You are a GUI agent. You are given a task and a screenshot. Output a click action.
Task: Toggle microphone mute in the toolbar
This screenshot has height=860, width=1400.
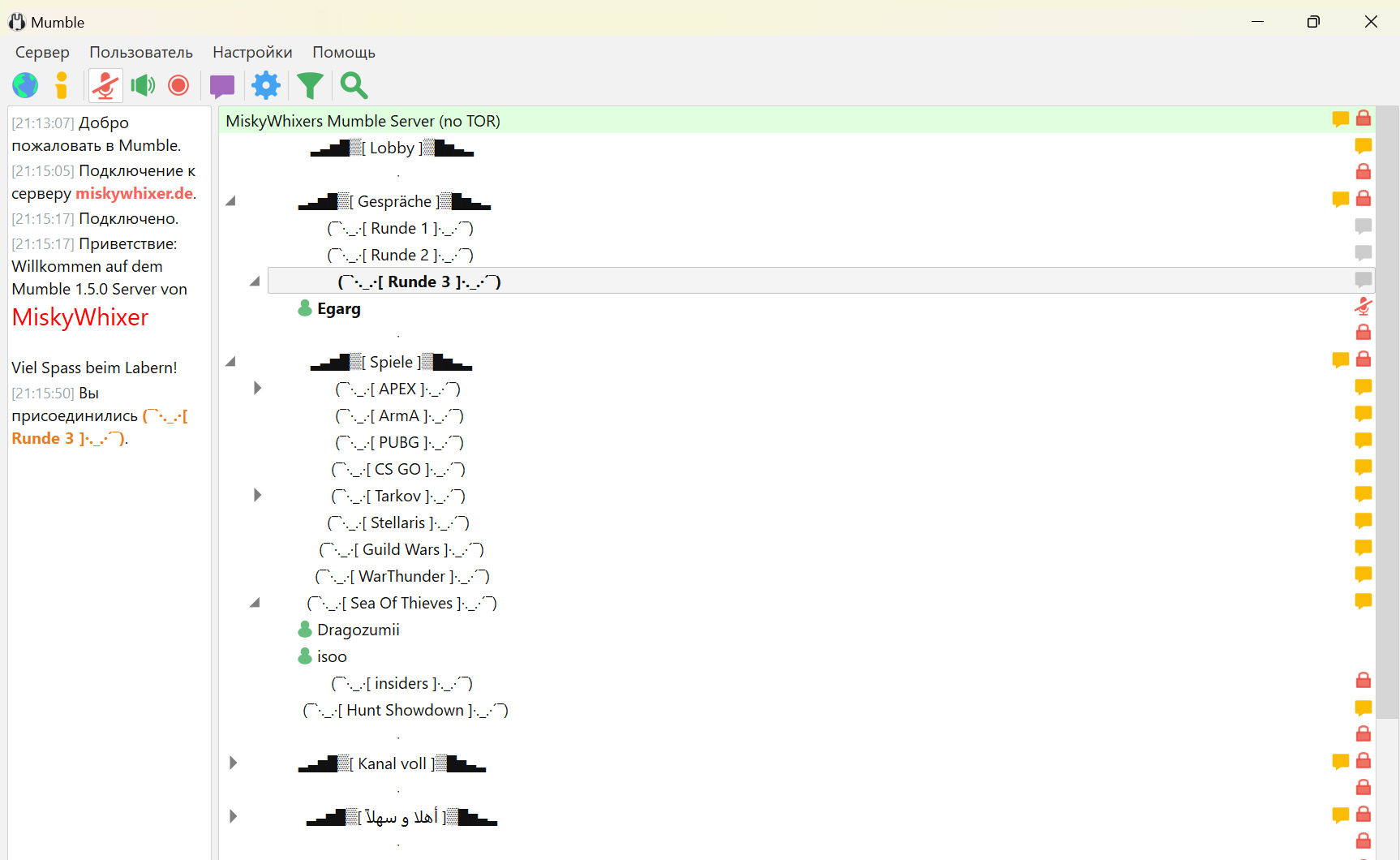tap(105, 85)
